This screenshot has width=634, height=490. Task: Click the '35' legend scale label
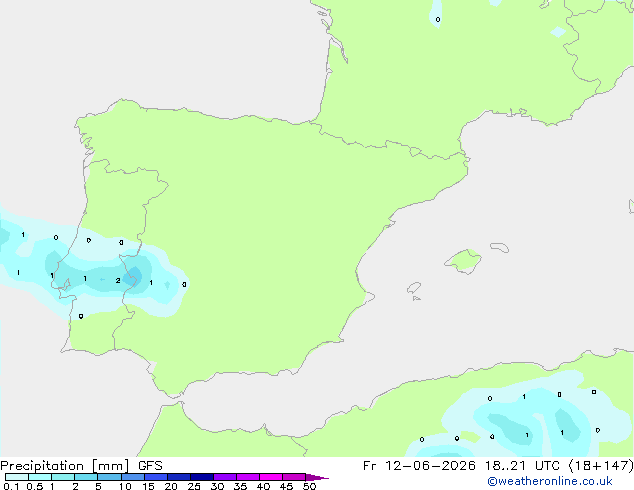[x=240, y=486]
